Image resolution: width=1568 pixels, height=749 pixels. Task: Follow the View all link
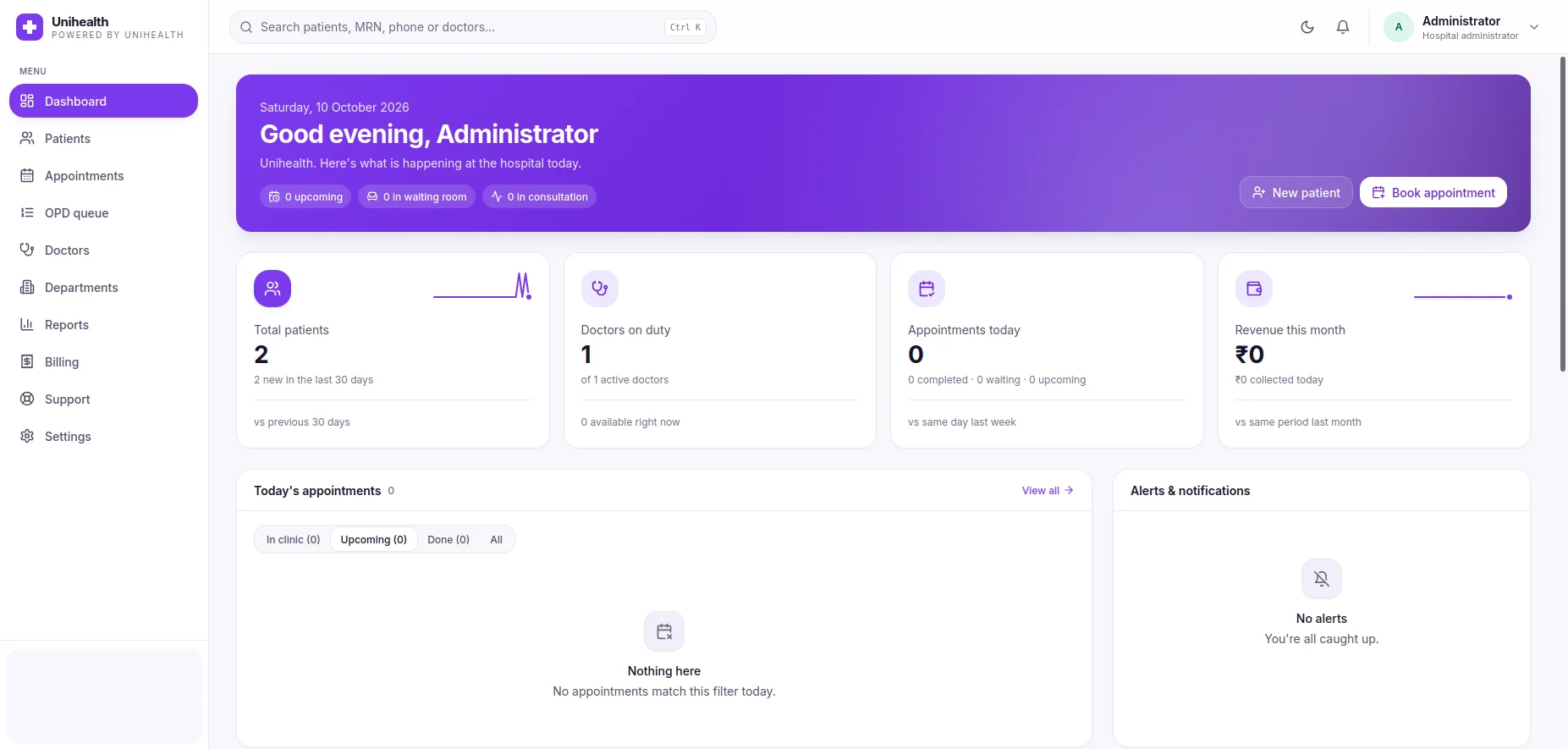pos(1048,490)
